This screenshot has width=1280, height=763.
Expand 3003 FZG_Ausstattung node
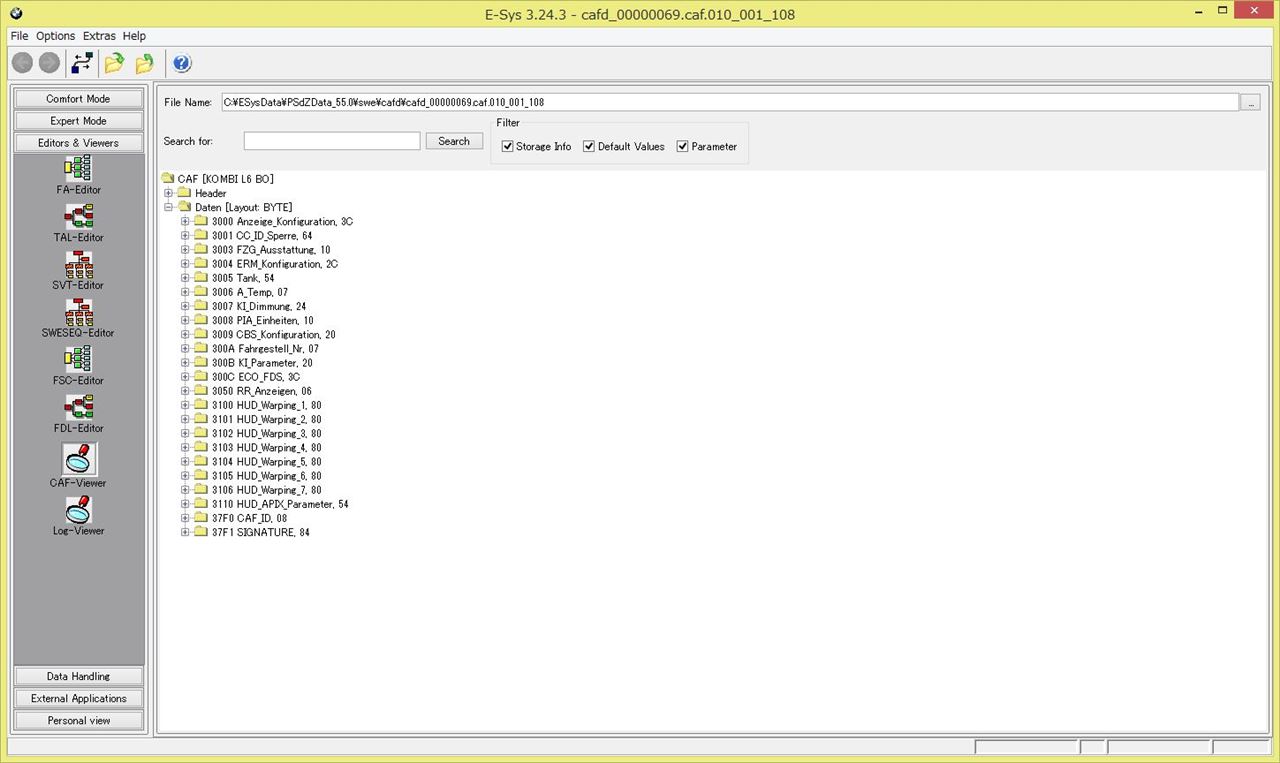pyautogui.click(x=185, y=250)
